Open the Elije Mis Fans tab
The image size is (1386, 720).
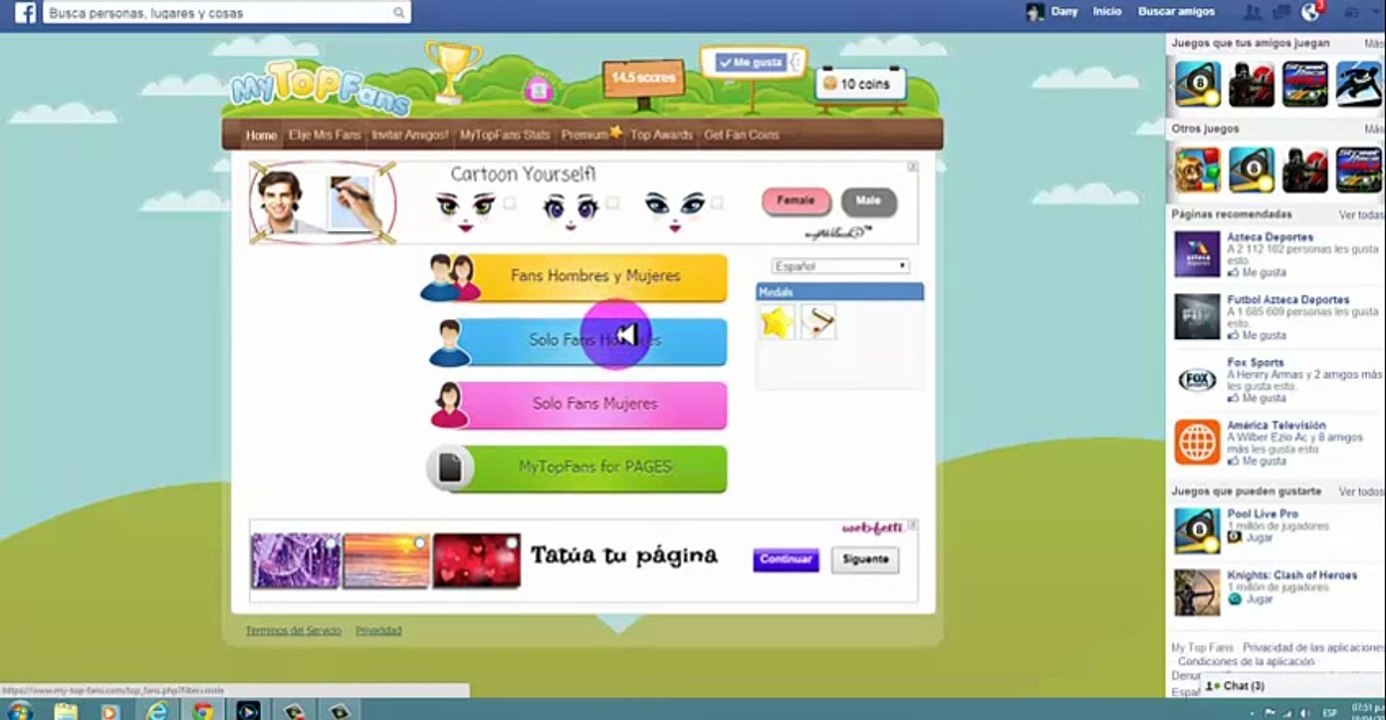(x=325, y=135)
